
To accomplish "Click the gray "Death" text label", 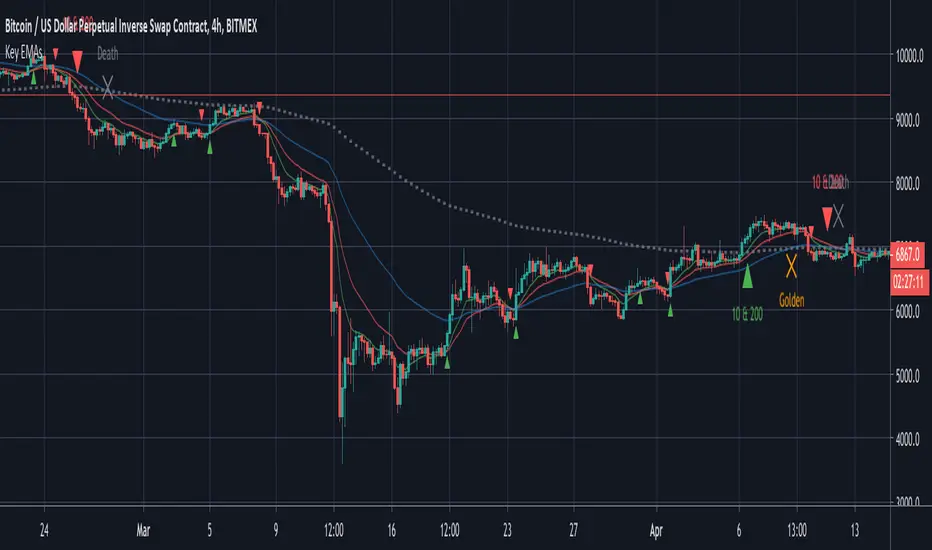I will 108,56.
